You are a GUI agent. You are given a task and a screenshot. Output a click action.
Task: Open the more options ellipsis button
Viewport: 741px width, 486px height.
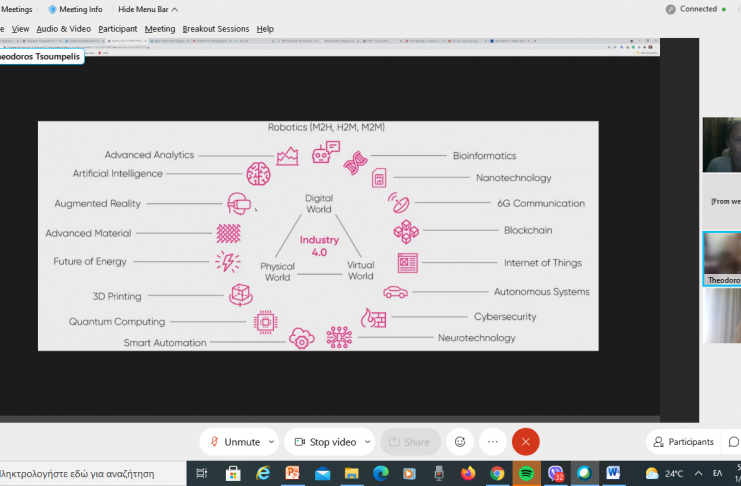tap(492, 442)
